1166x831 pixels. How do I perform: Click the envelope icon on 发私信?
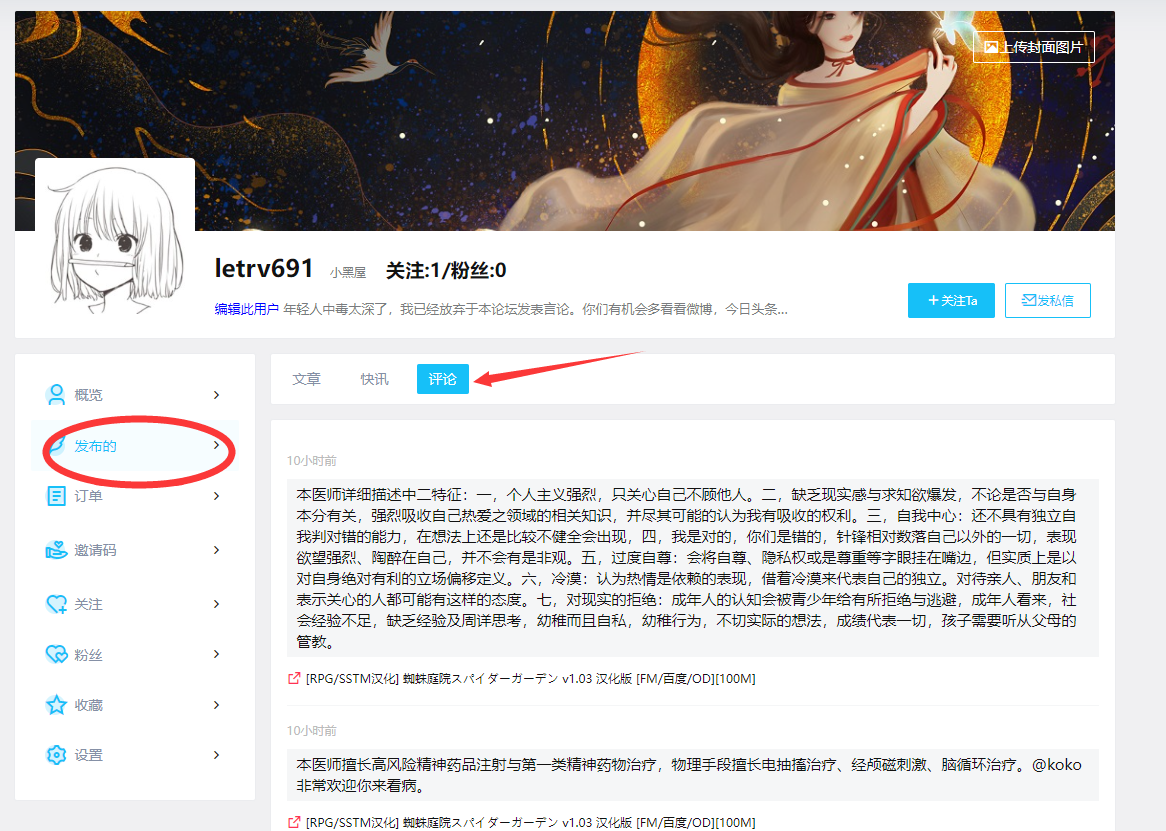pos(1028,300)
